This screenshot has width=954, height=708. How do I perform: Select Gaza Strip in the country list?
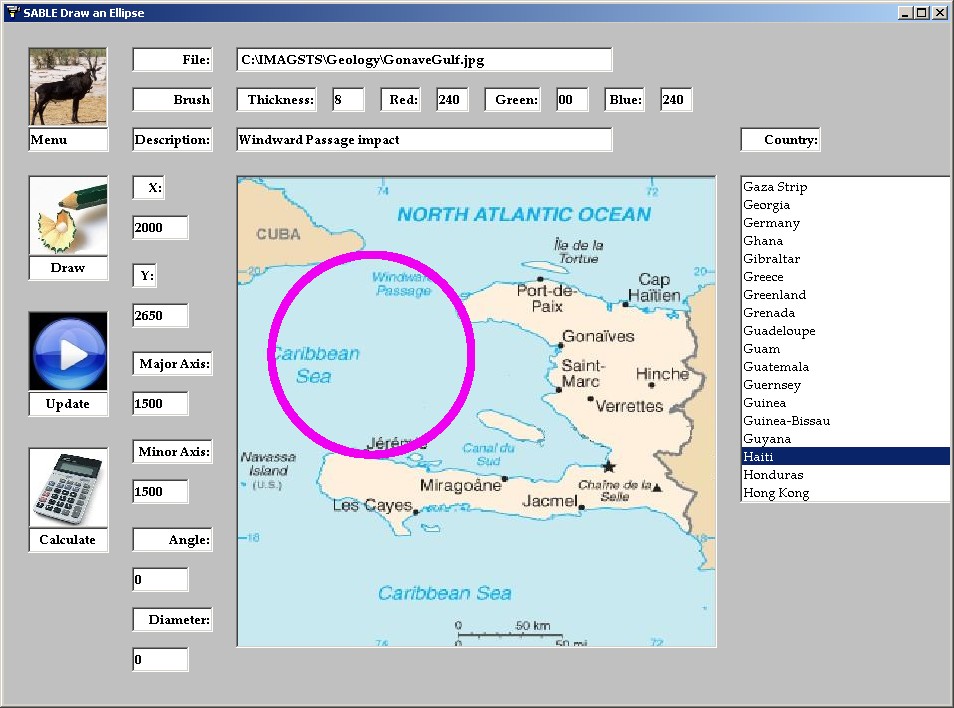pyautogui.click(x=775, y=187)
